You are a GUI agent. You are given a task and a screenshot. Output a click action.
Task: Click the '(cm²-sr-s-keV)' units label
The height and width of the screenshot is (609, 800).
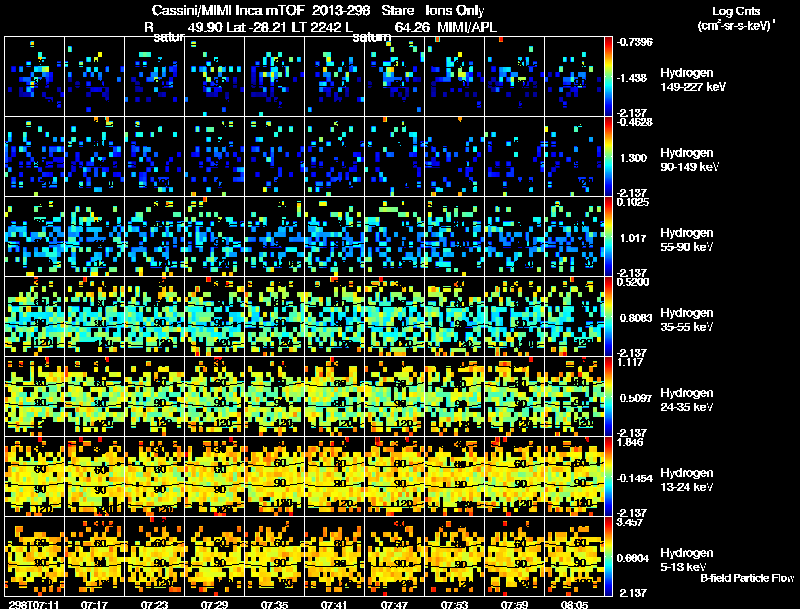point(734,26)
